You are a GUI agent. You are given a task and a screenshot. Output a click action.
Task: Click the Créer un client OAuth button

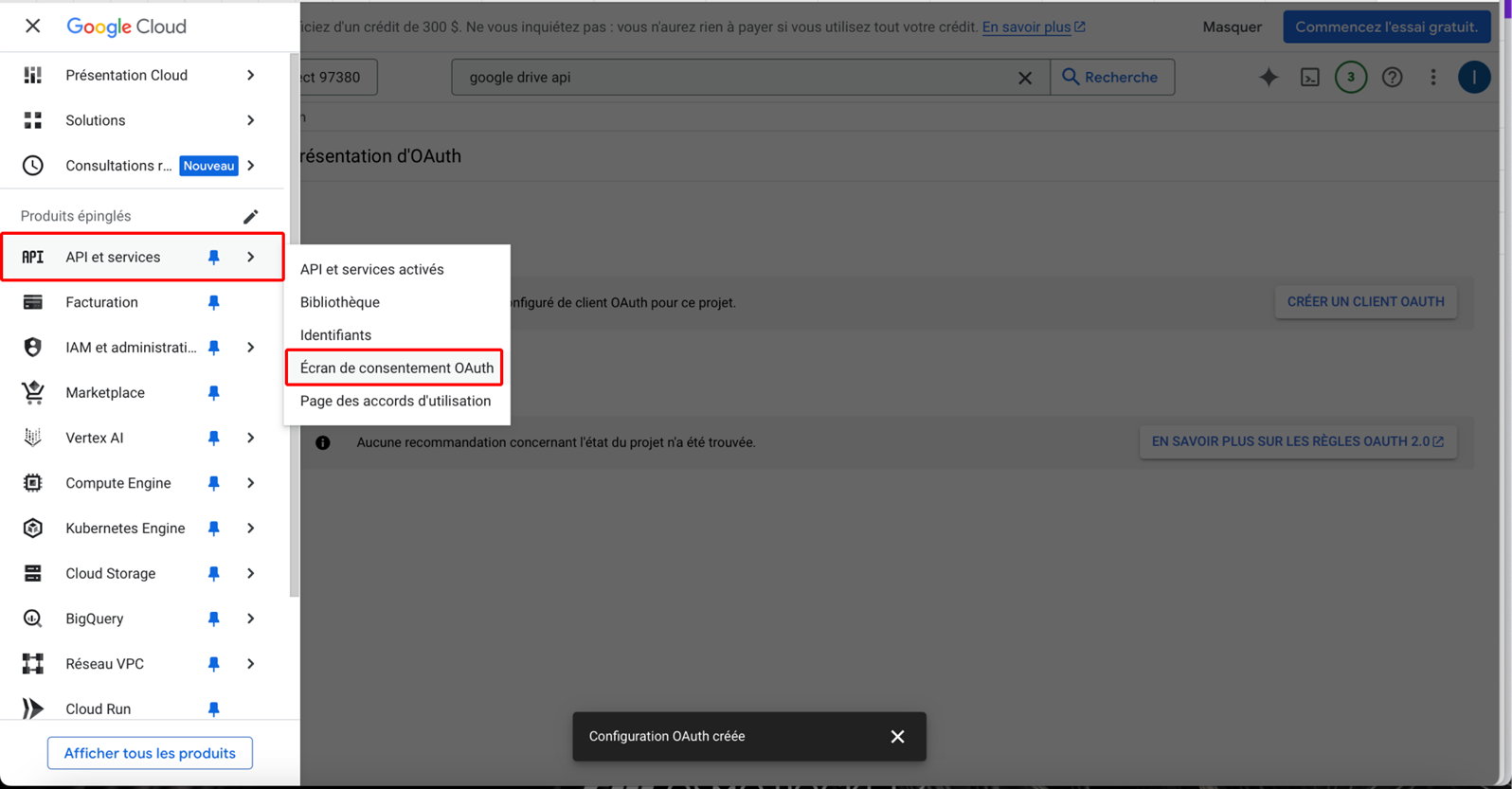(x=1365, y=302)
